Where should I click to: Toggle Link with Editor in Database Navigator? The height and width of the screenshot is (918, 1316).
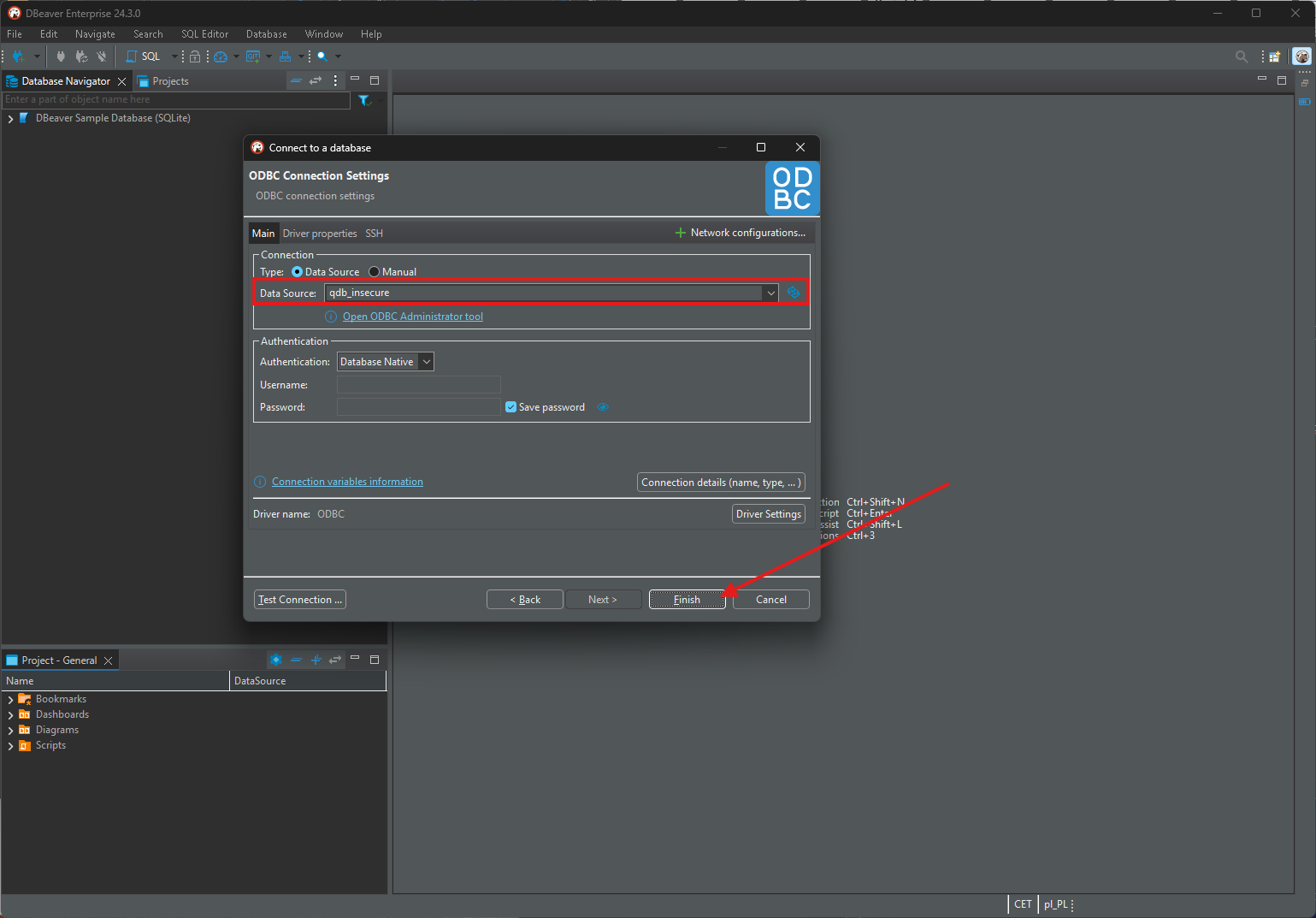pyautogui.click(x=316, y=80)
